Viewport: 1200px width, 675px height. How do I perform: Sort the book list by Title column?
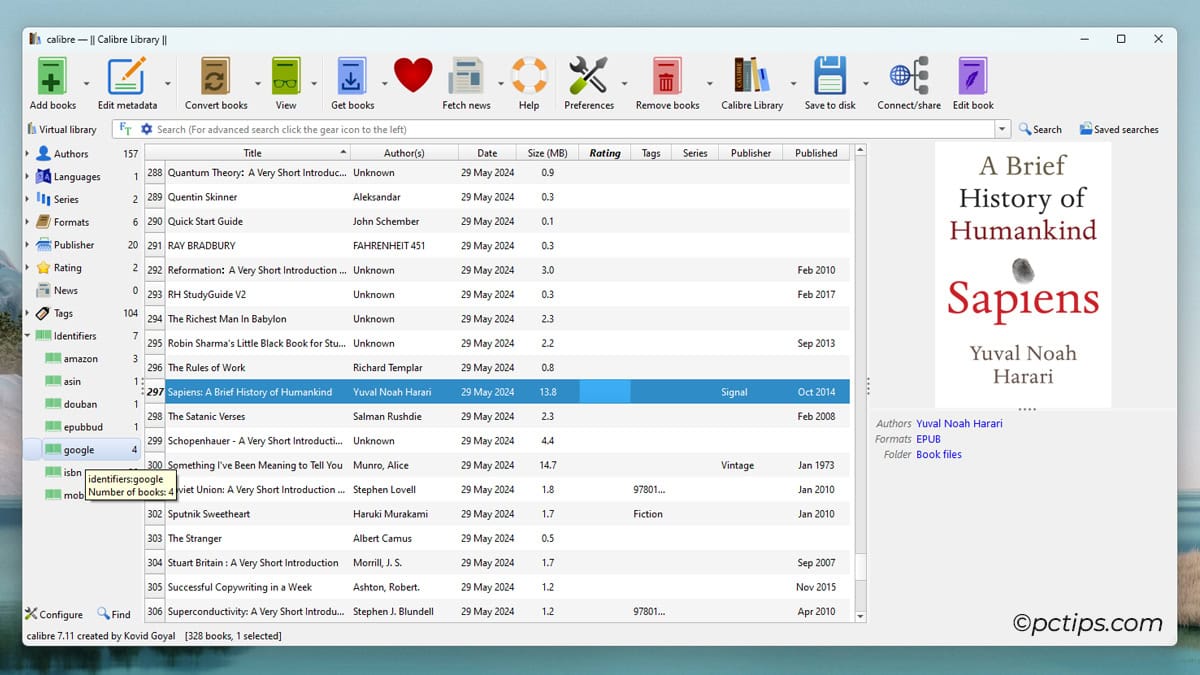[252, 153]
